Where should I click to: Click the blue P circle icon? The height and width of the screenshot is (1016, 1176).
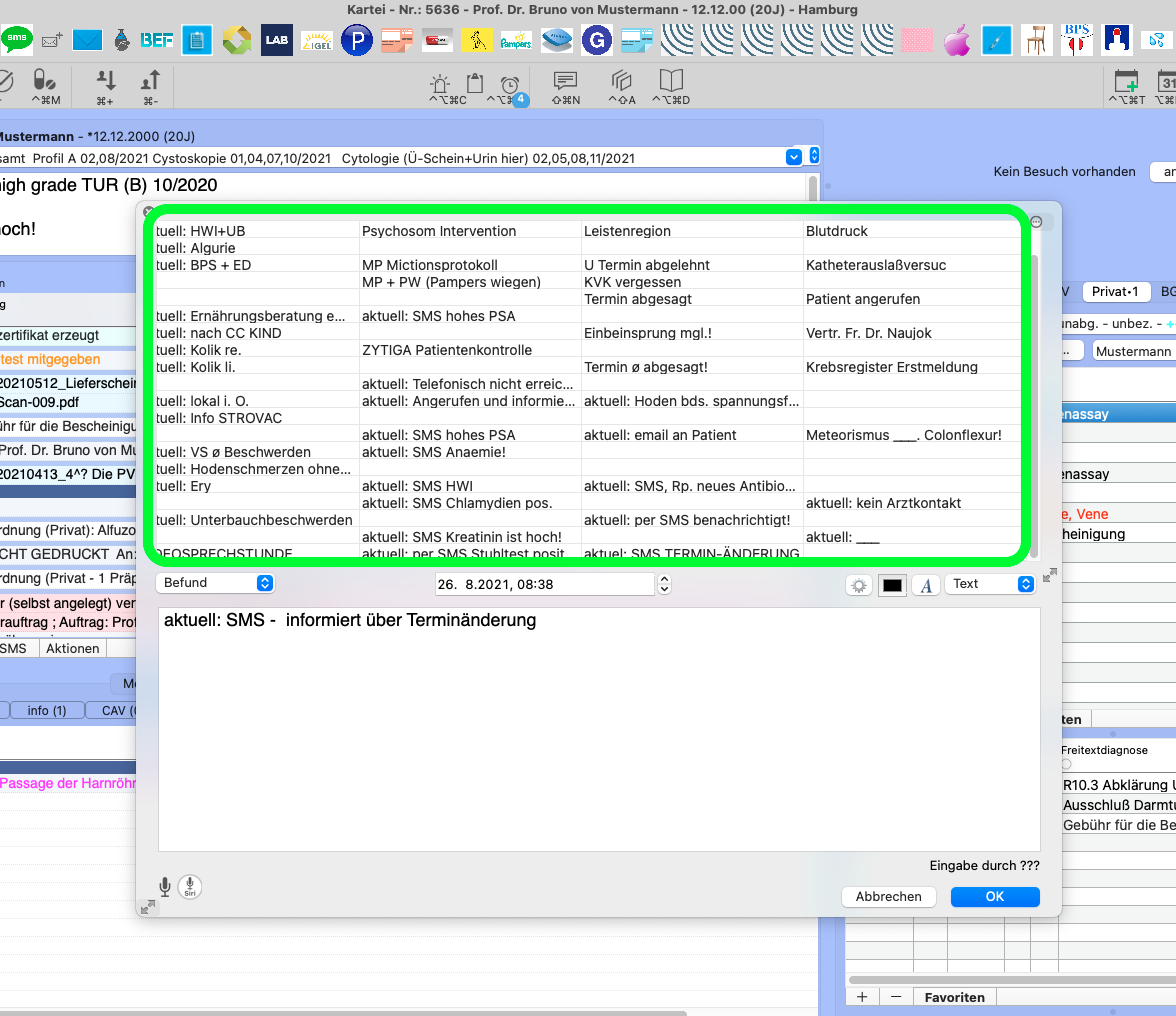point(357,40)
